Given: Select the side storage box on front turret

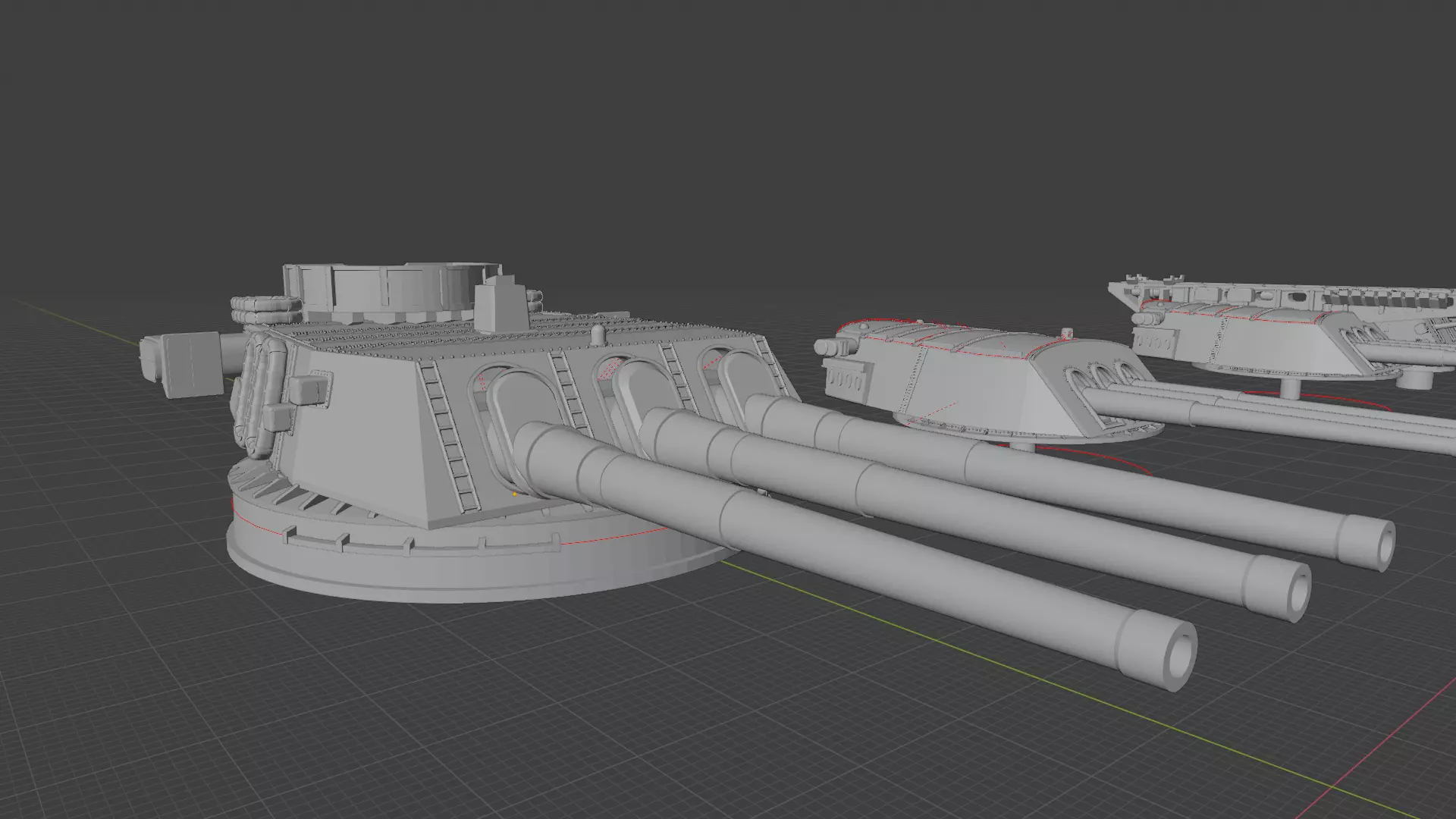Looking at the screenshot, I should tap(307, 391).
